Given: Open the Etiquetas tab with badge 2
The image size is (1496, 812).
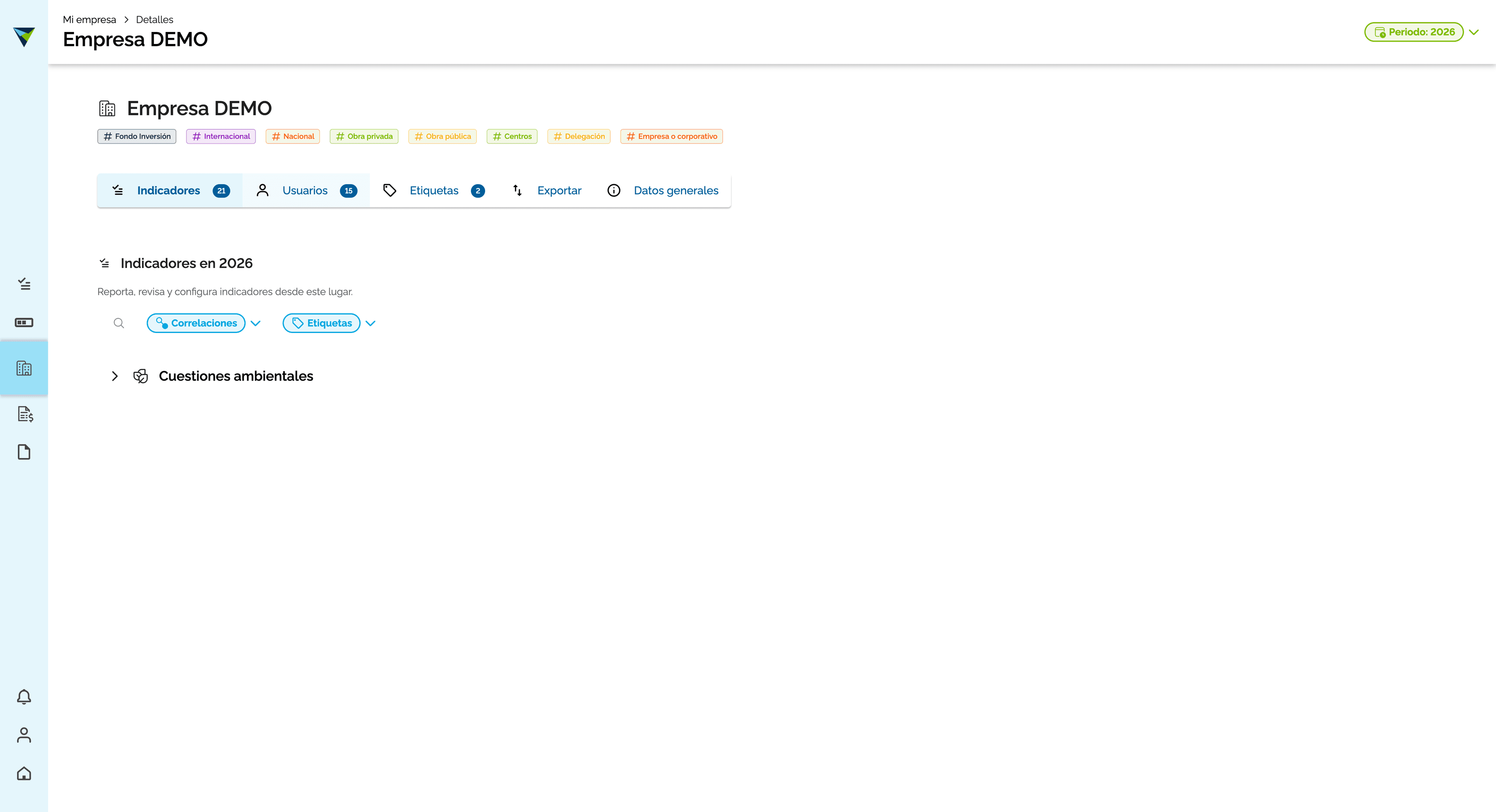Looking at the screenshot, I should tap(434, 190).
